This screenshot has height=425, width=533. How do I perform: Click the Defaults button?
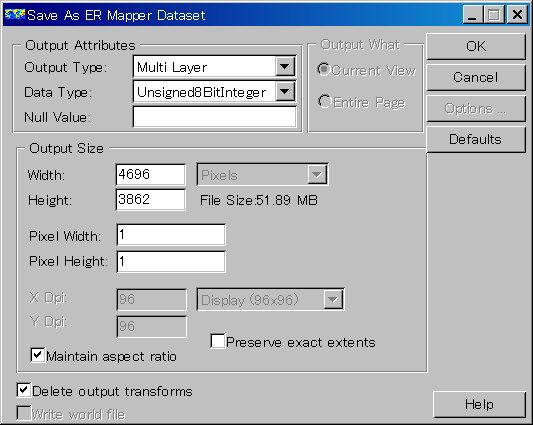(x=476, y=139)
